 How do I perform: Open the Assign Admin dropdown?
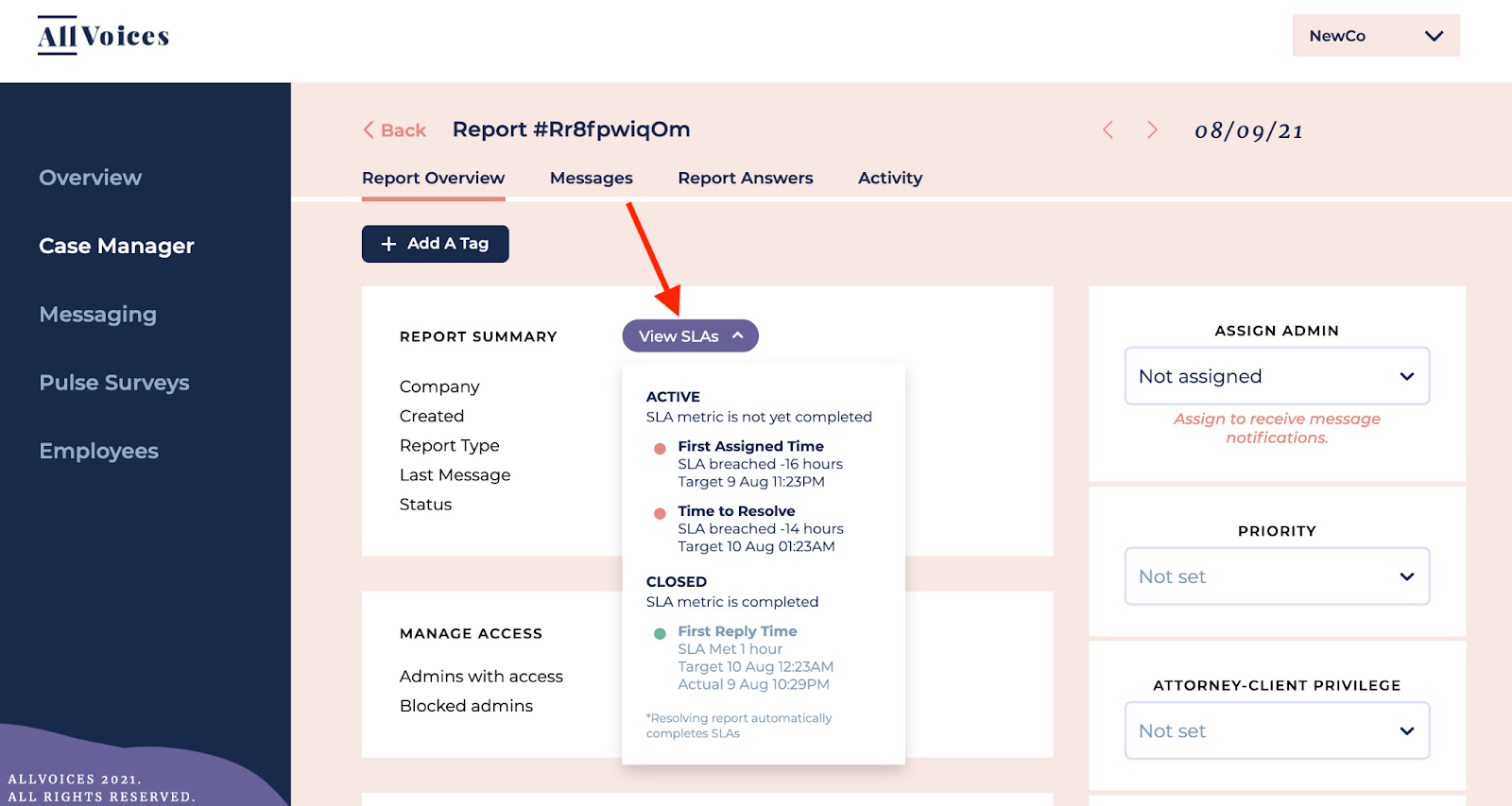click(x=1276, y=376)
